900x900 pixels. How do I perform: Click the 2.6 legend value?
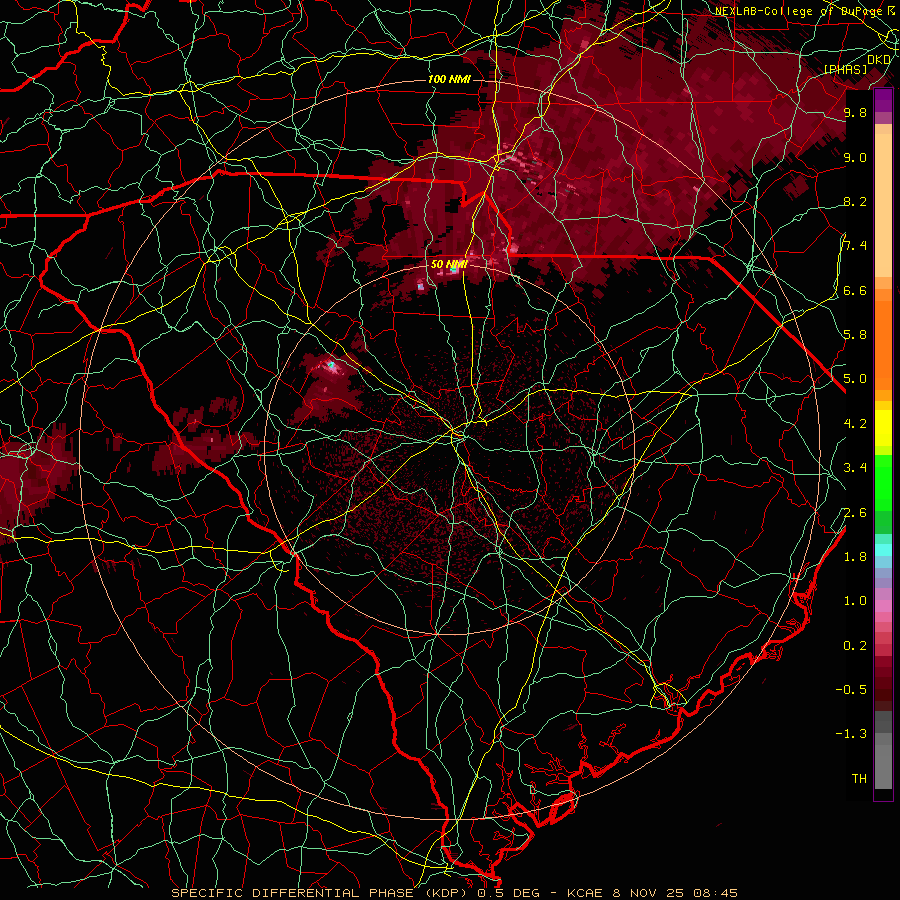tap(855, 512)
